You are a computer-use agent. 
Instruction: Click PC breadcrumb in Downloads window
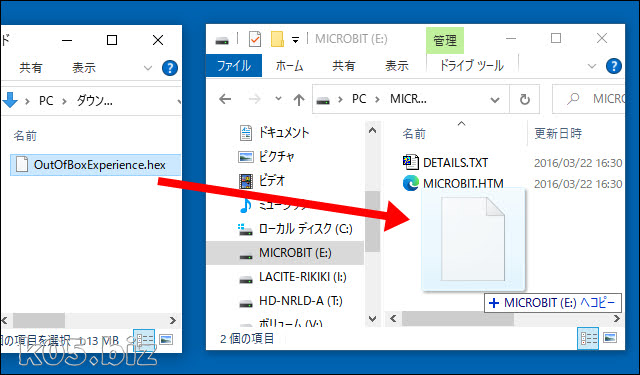point(46,101)
